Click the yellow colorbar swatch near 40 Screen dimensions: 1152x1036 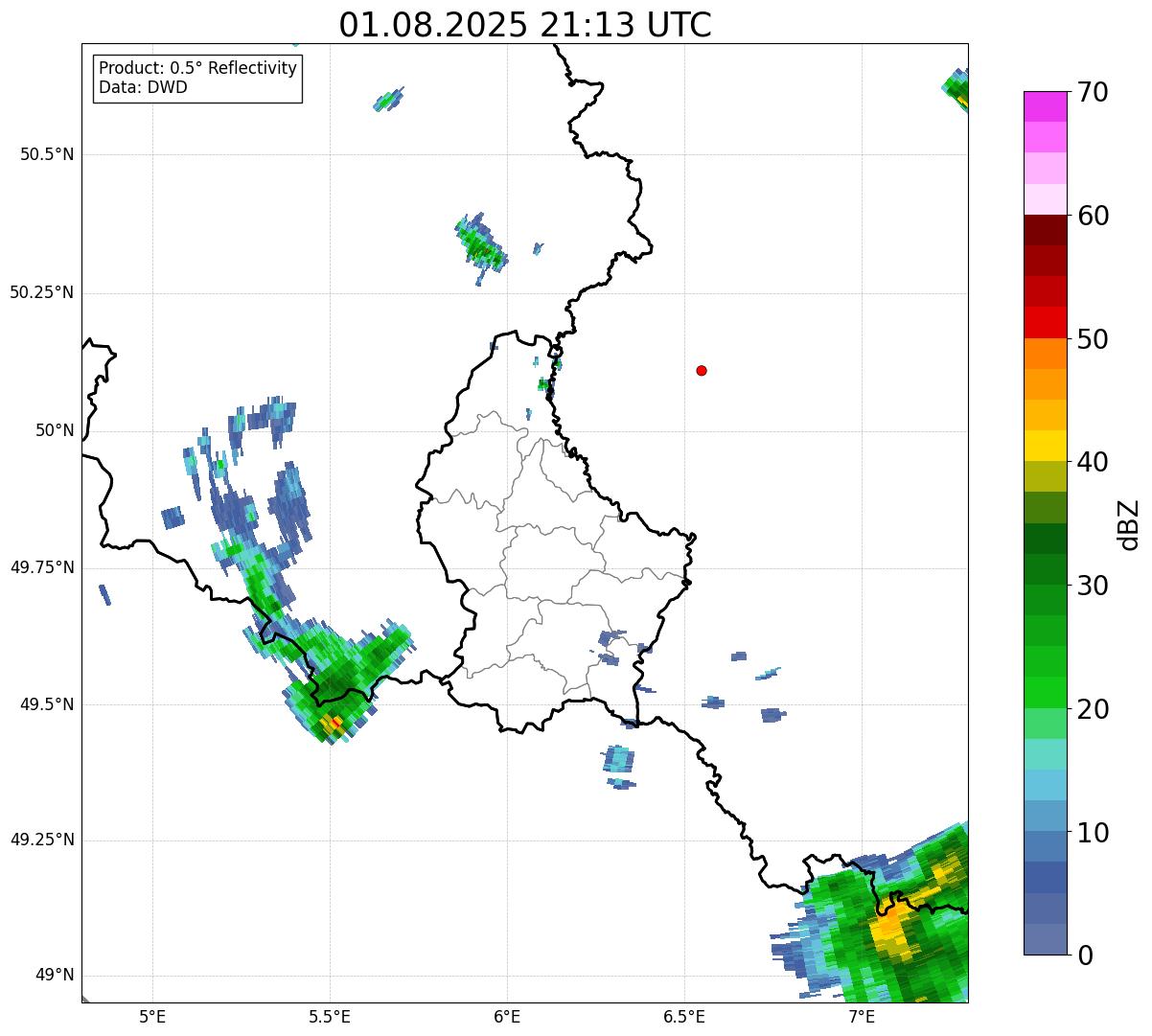(1046, 446)
